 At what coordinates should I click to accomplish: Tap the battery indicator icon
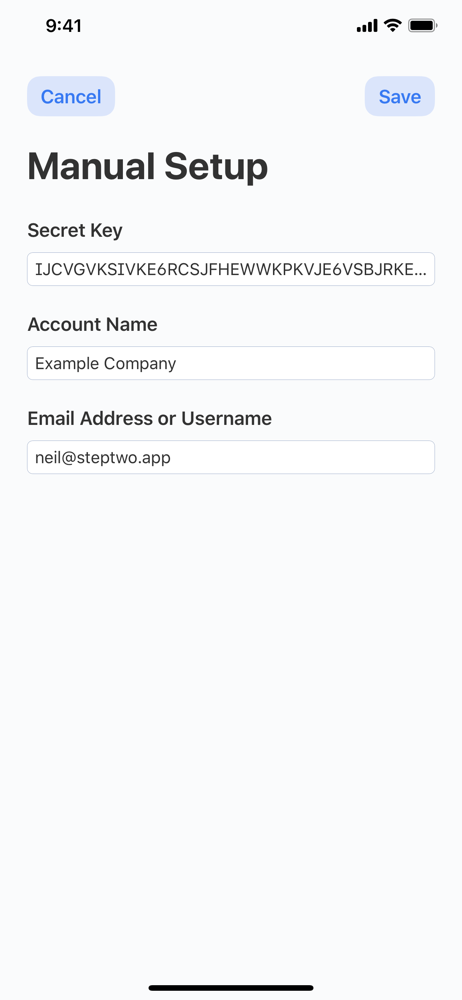point(422,26)
